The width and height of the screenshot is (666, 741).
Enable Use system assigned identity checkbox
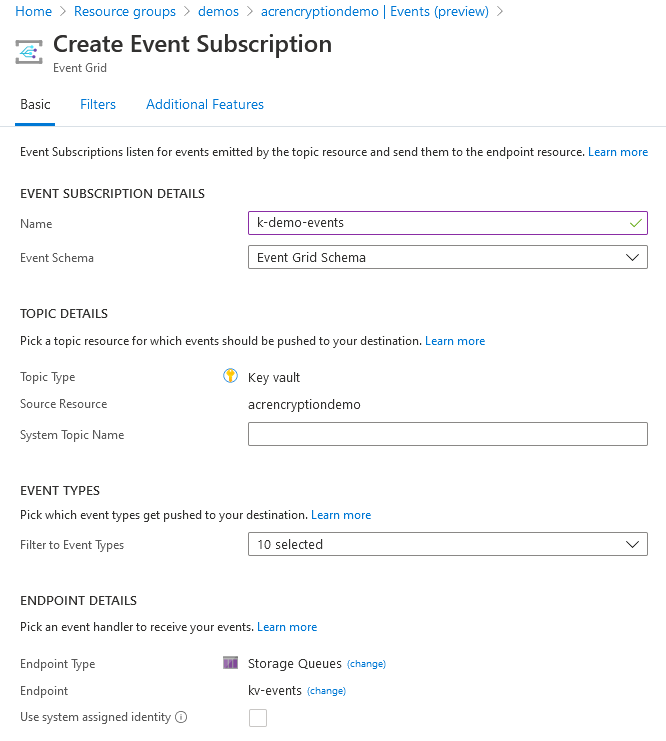pos(258,717)
